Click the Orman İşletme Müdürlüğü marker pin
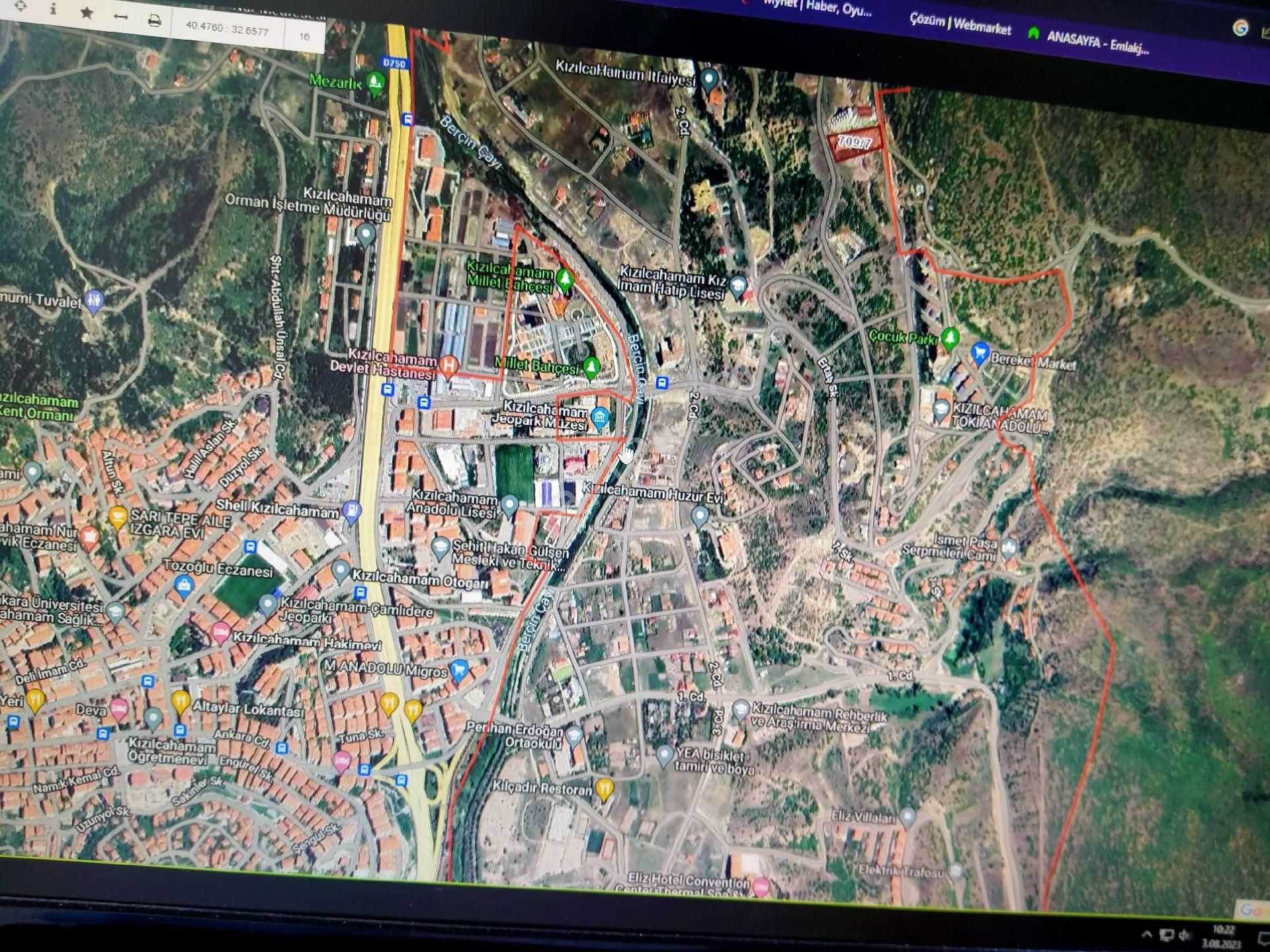Viewport: 1270px width, 952px height. pyautogui.click(x=366, y=233)
